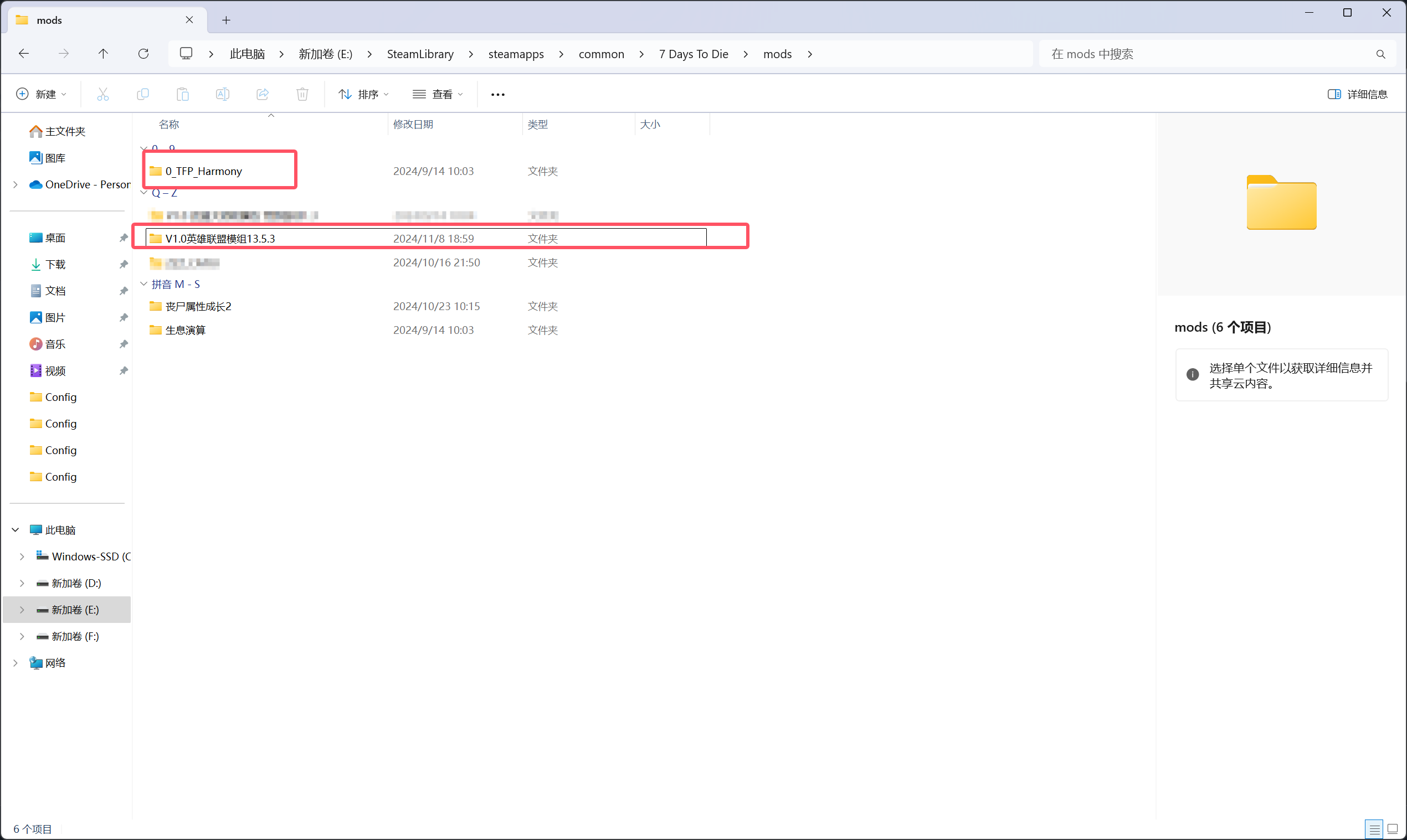Switch to details list view icon

pyautogui.click(x=1374, y=829)
